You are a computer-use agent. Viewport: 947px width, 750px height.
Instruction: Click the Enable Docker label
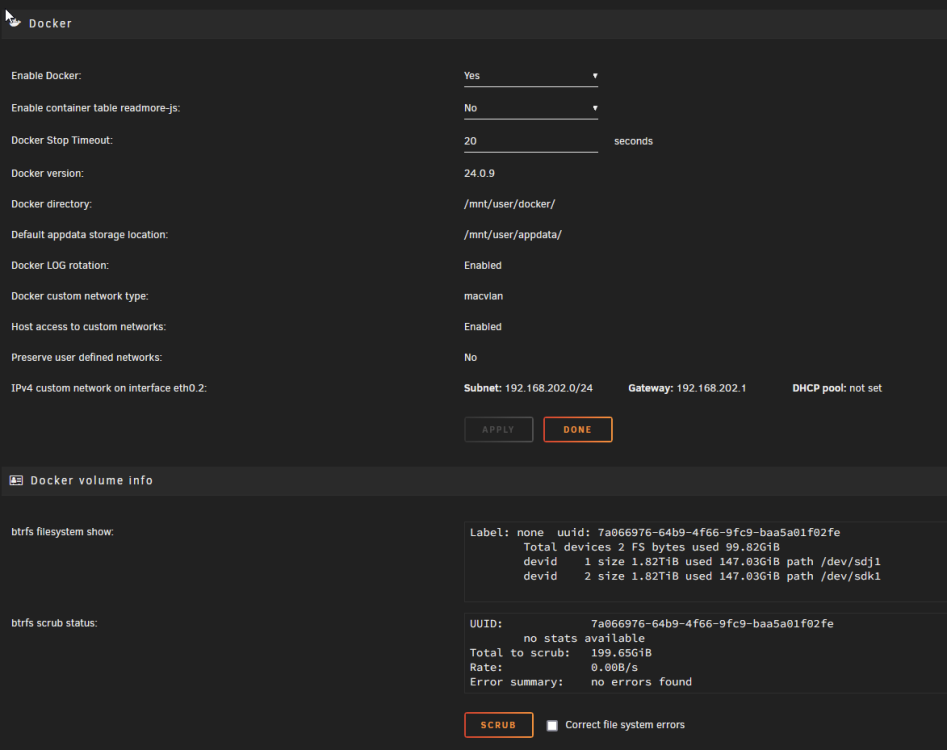click(46, 76)
